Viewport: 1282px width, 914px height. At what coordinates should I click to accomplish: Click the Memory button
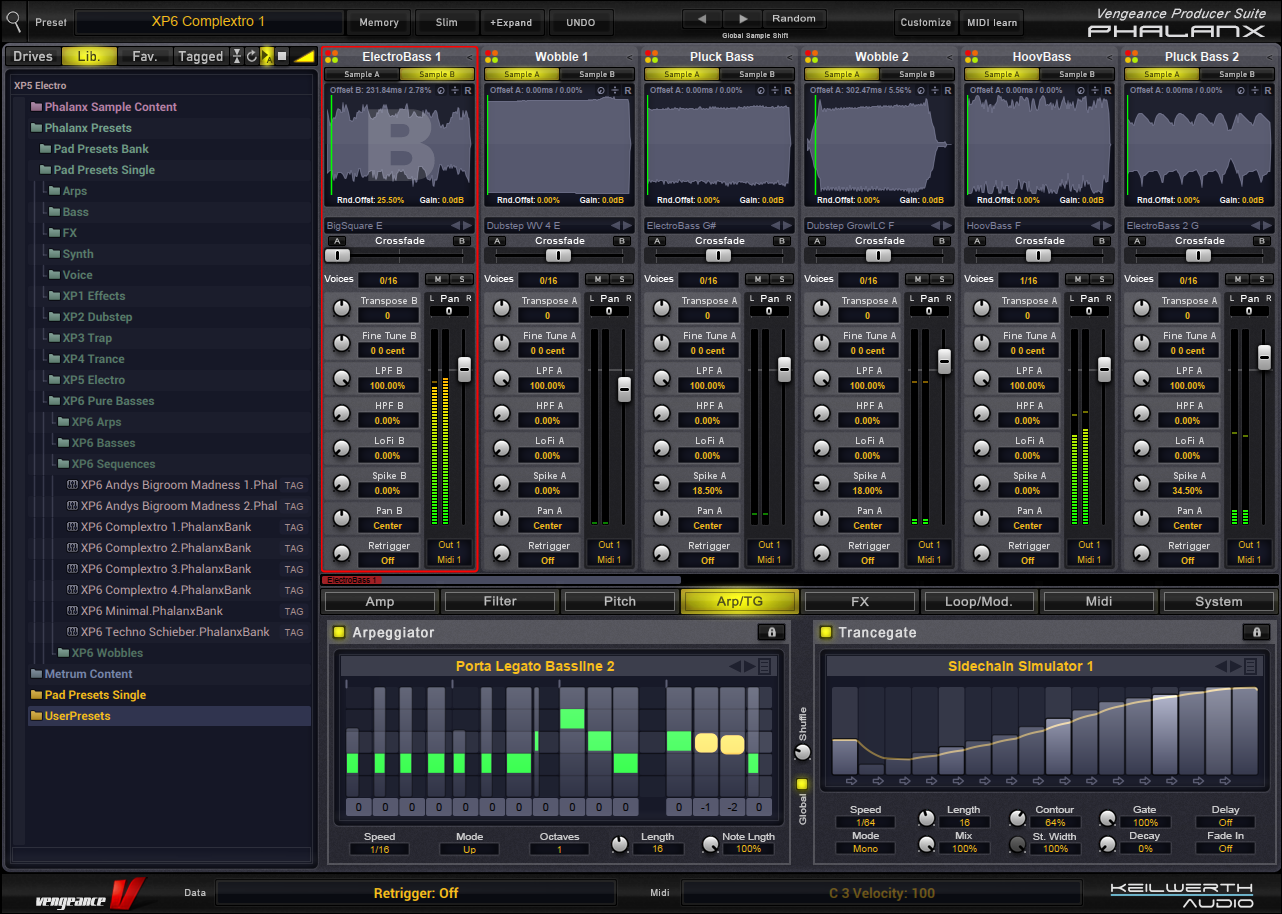click(379, 22)
